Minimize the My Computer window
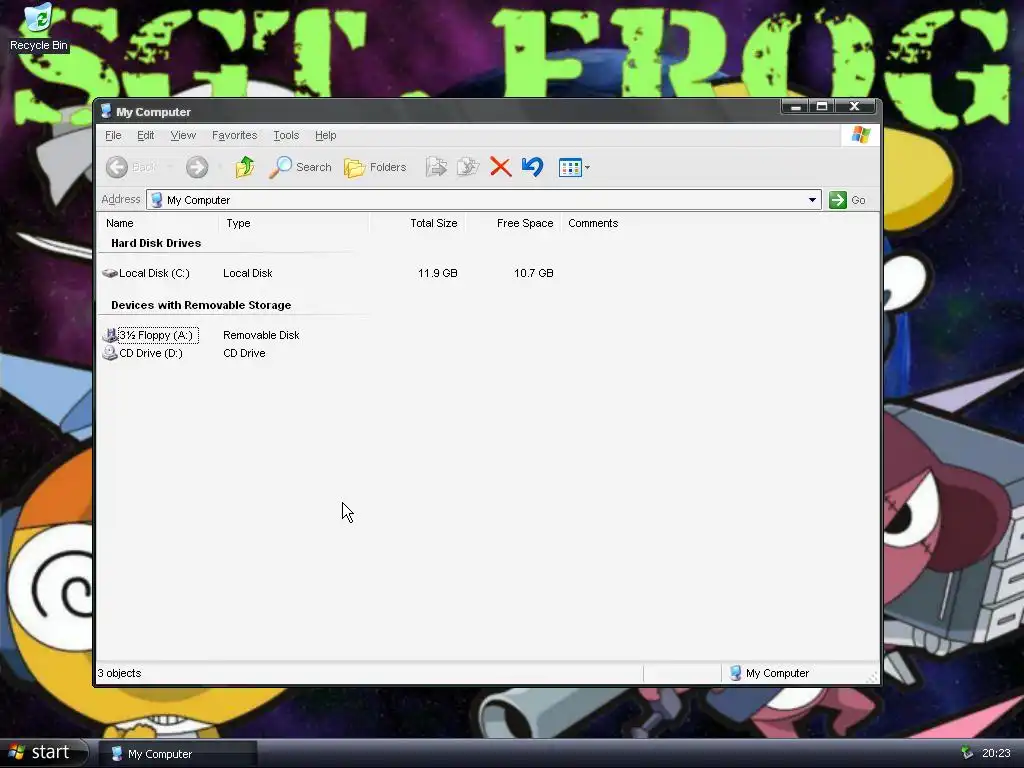Image resolution: width=1024 pixels, height=768 pixels. 795,107
